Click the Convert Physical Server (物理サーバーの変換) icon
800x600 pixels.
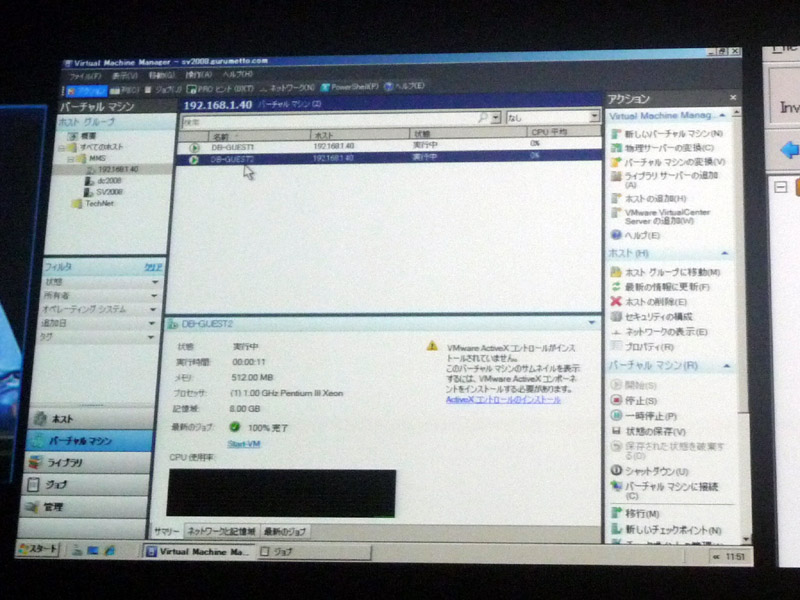click(616, 148)
